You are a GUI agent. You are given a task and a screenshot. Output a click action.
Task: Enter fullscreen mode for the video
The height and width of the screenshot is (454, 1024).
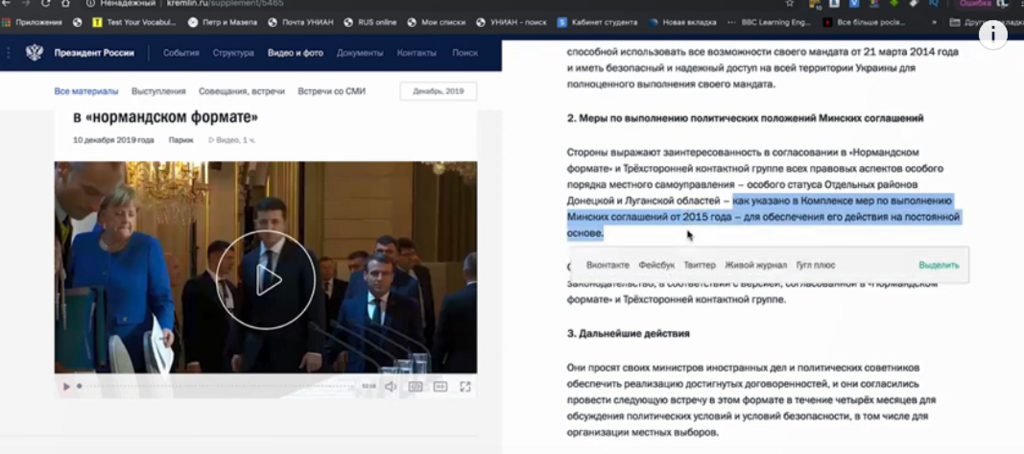[465, 387]
